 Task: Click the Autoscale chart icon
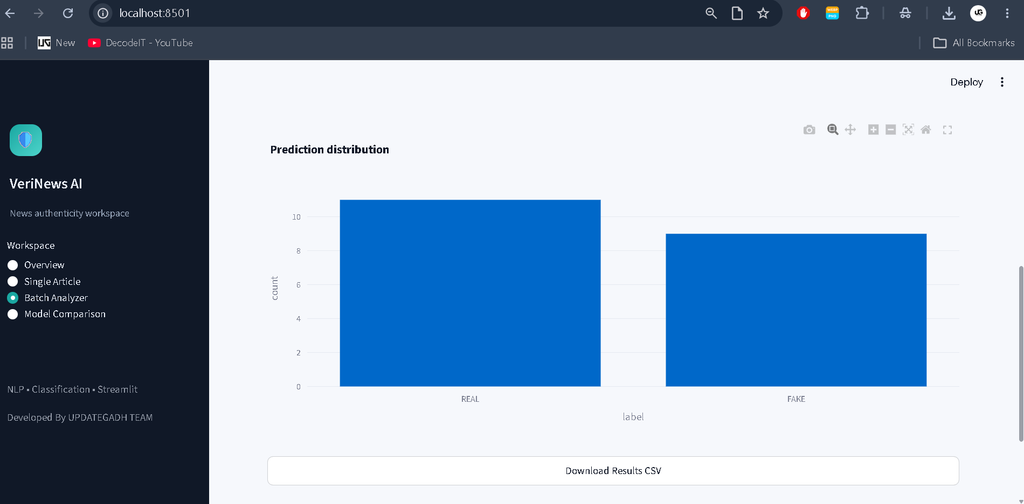908,129
